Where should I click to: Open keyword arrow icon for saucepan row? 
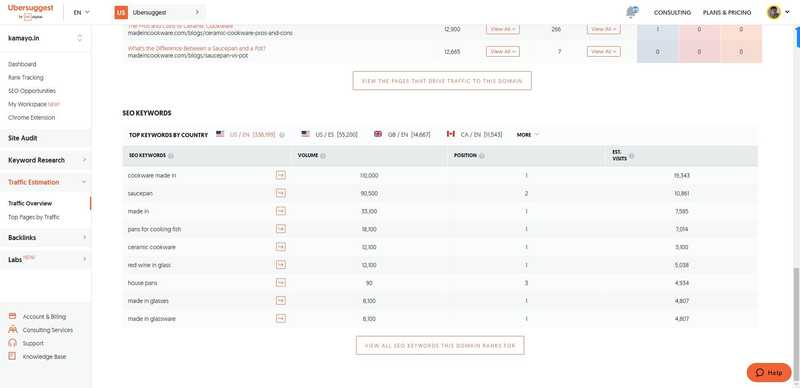click(x=281, y=193)
